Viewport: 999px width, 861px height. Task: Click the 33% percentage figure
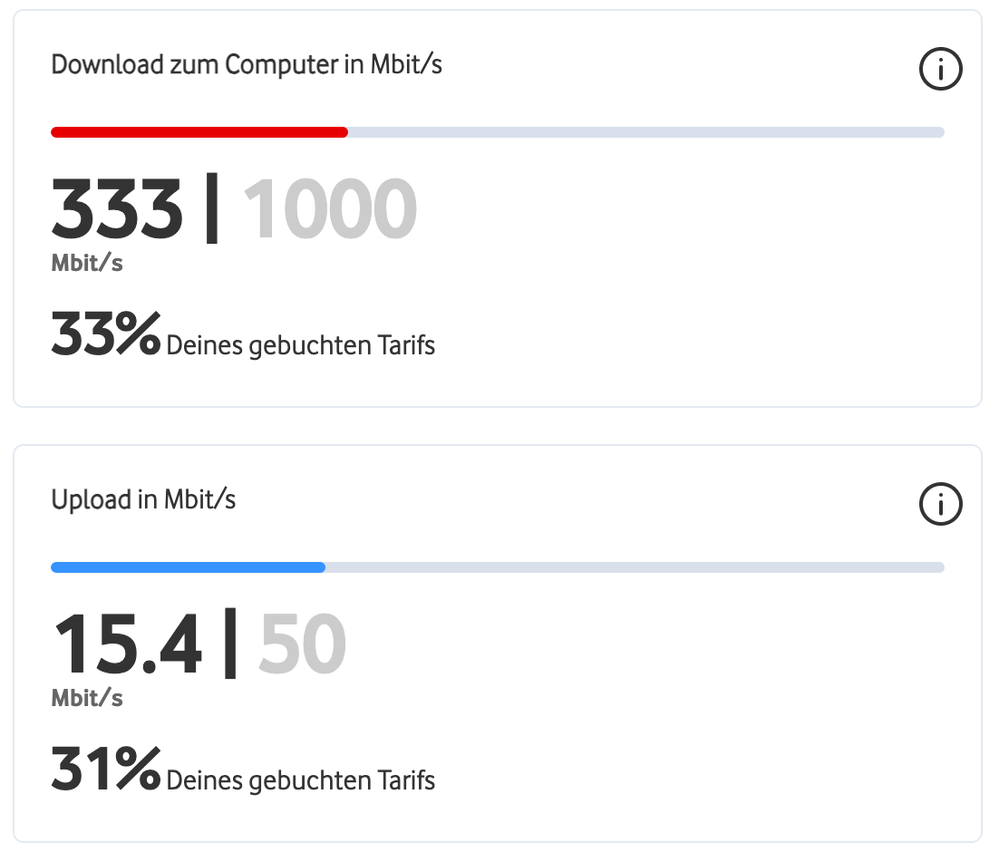pyautogui.click(x=105, y=336)
